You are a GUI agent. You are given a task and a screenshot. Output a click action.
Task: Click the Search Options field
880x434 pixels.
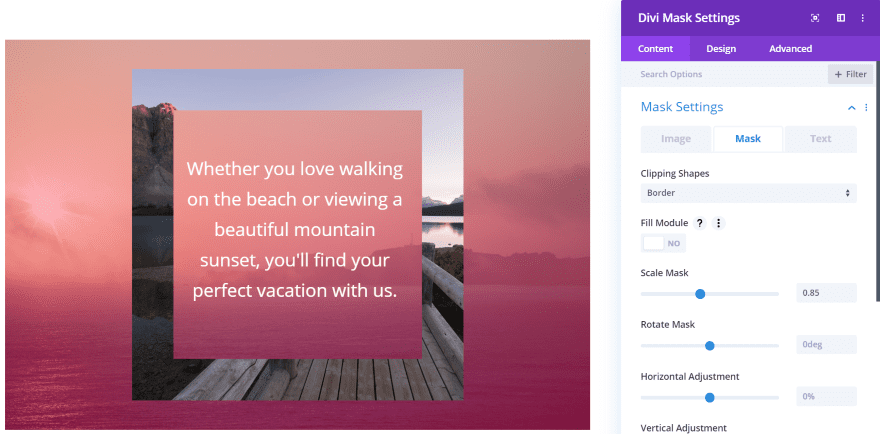[x=724, y=74]
